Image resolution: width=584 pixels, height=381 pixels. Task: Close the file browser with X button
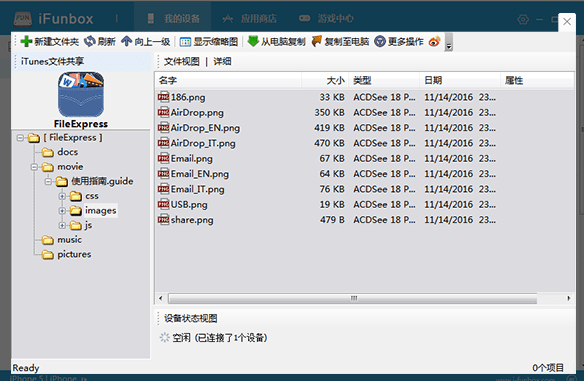coord(567,22)
